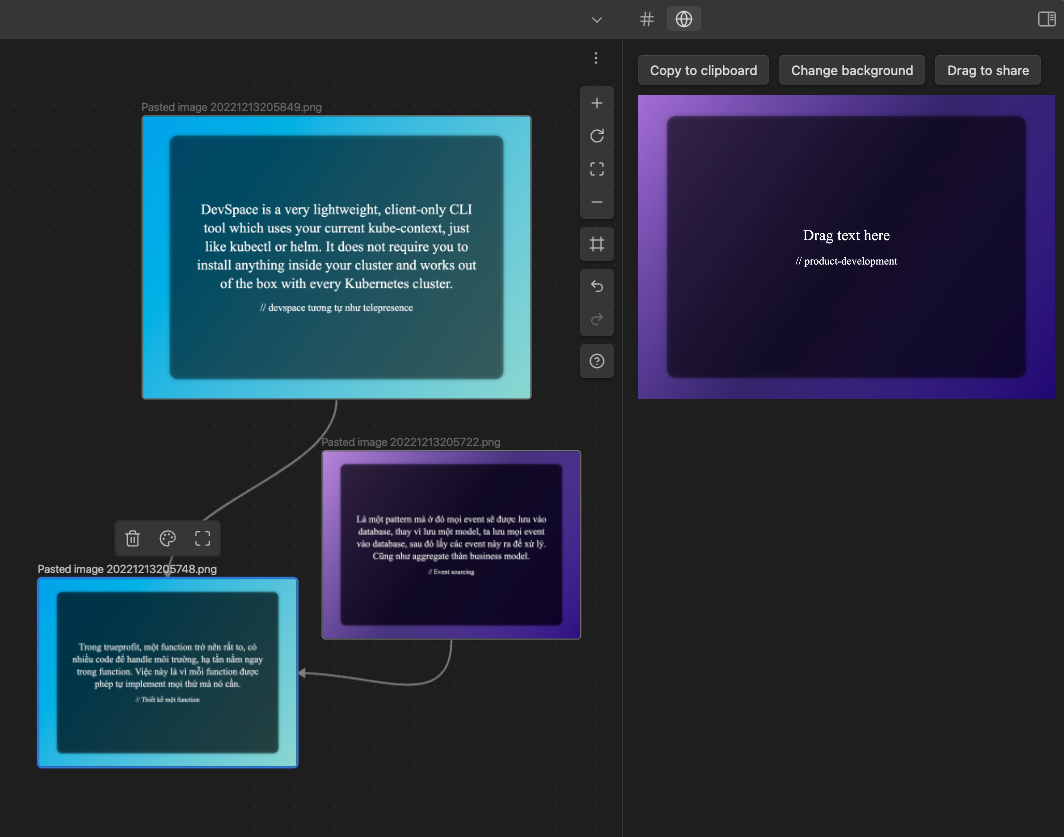Image resolution: width=1064 pixels, height=837 pixels.
Task: Click Copy to clipboard button
Action: (703, 71)
